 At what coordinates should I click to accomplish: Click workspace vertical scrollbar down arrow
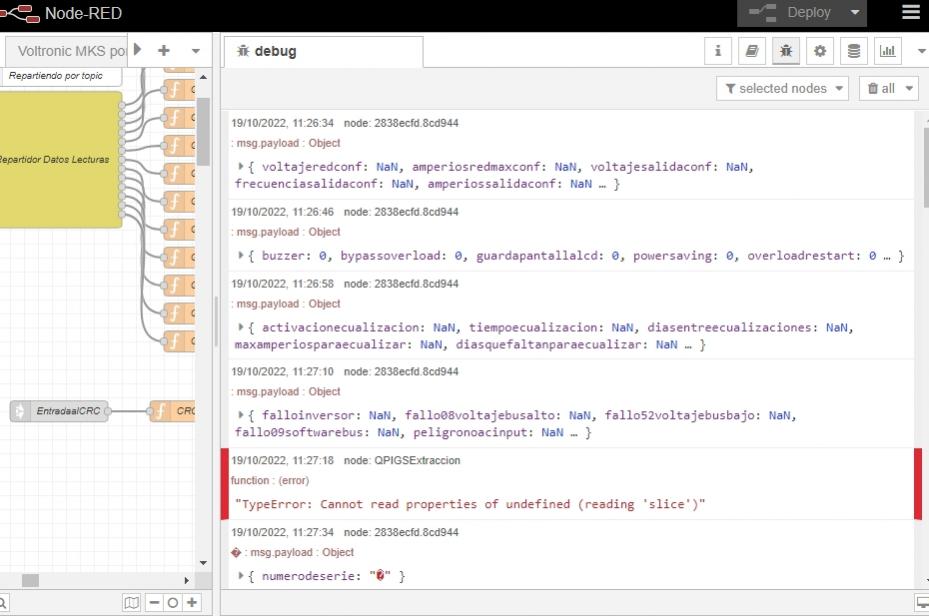tap(203, 563)
